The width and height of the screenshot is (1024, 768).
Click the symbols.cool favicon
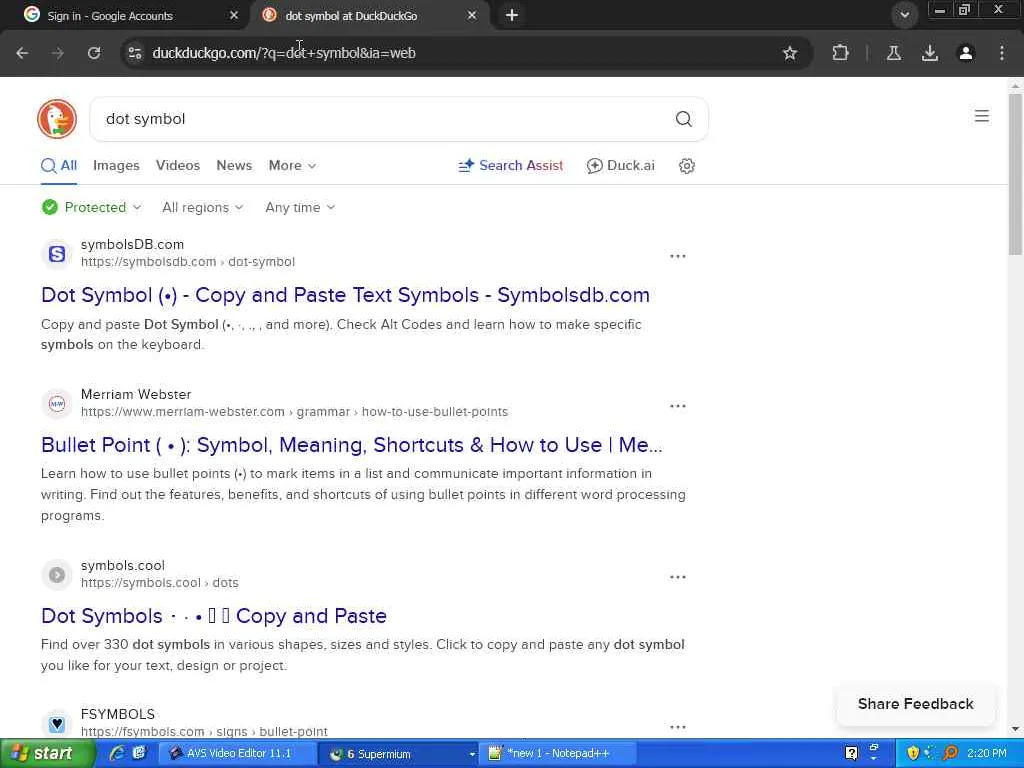point(57,575)
